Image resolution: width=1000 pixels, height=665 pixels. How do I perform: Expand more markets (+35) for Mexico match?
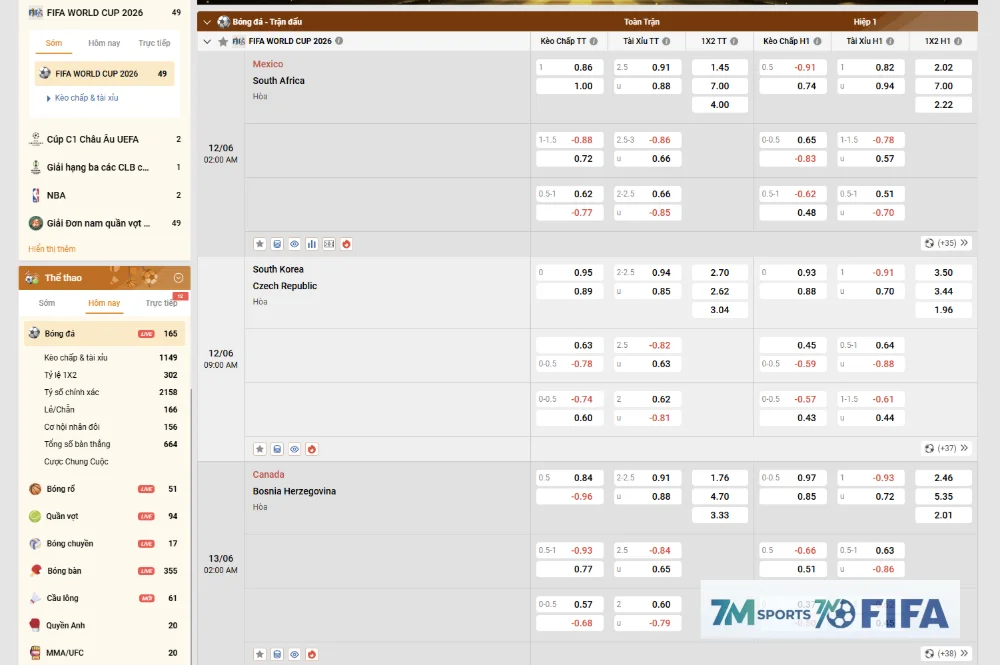tap(946, 243)
